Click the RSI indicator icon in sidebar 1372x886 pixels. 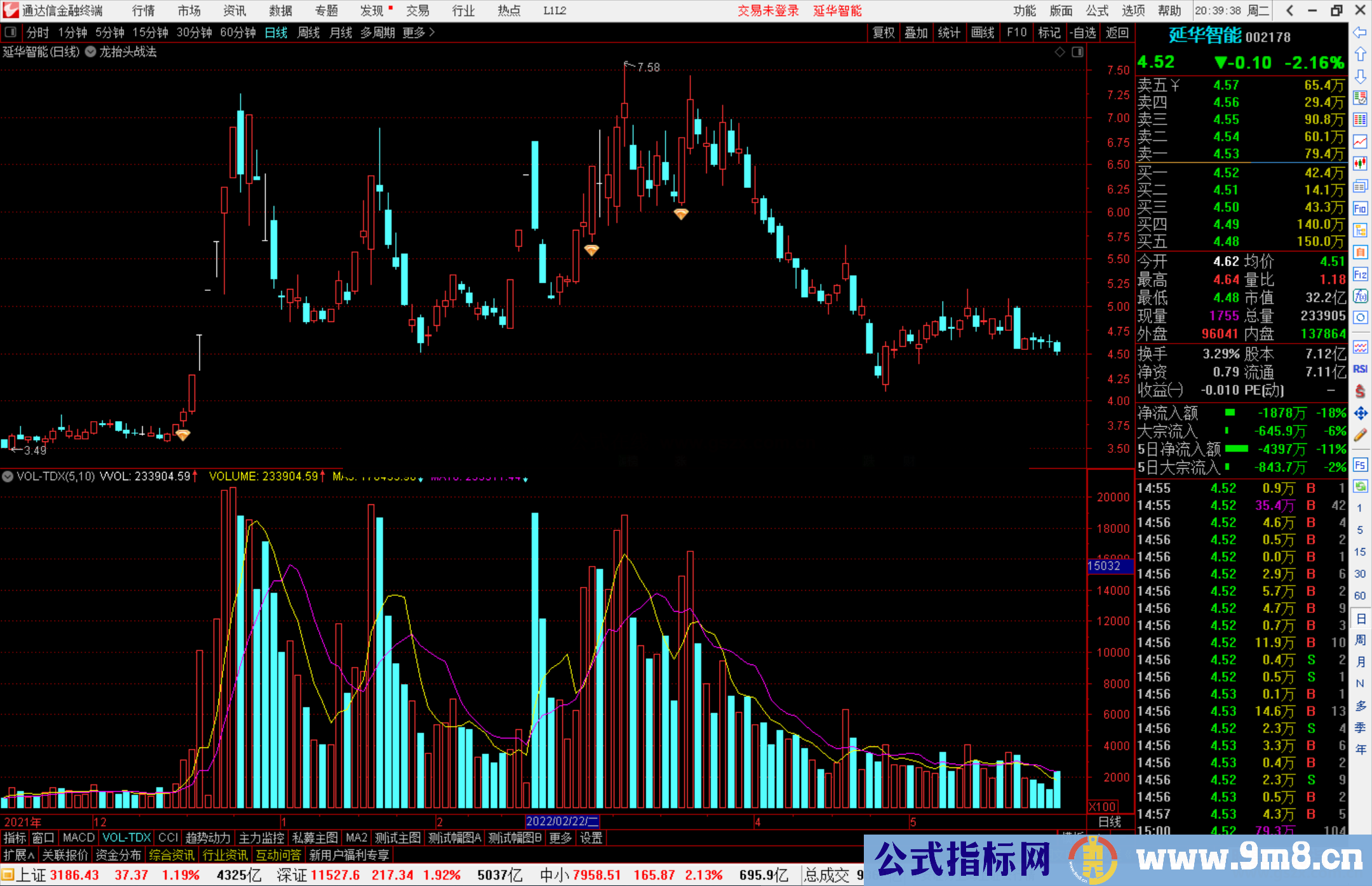(x=1360, y=369)
